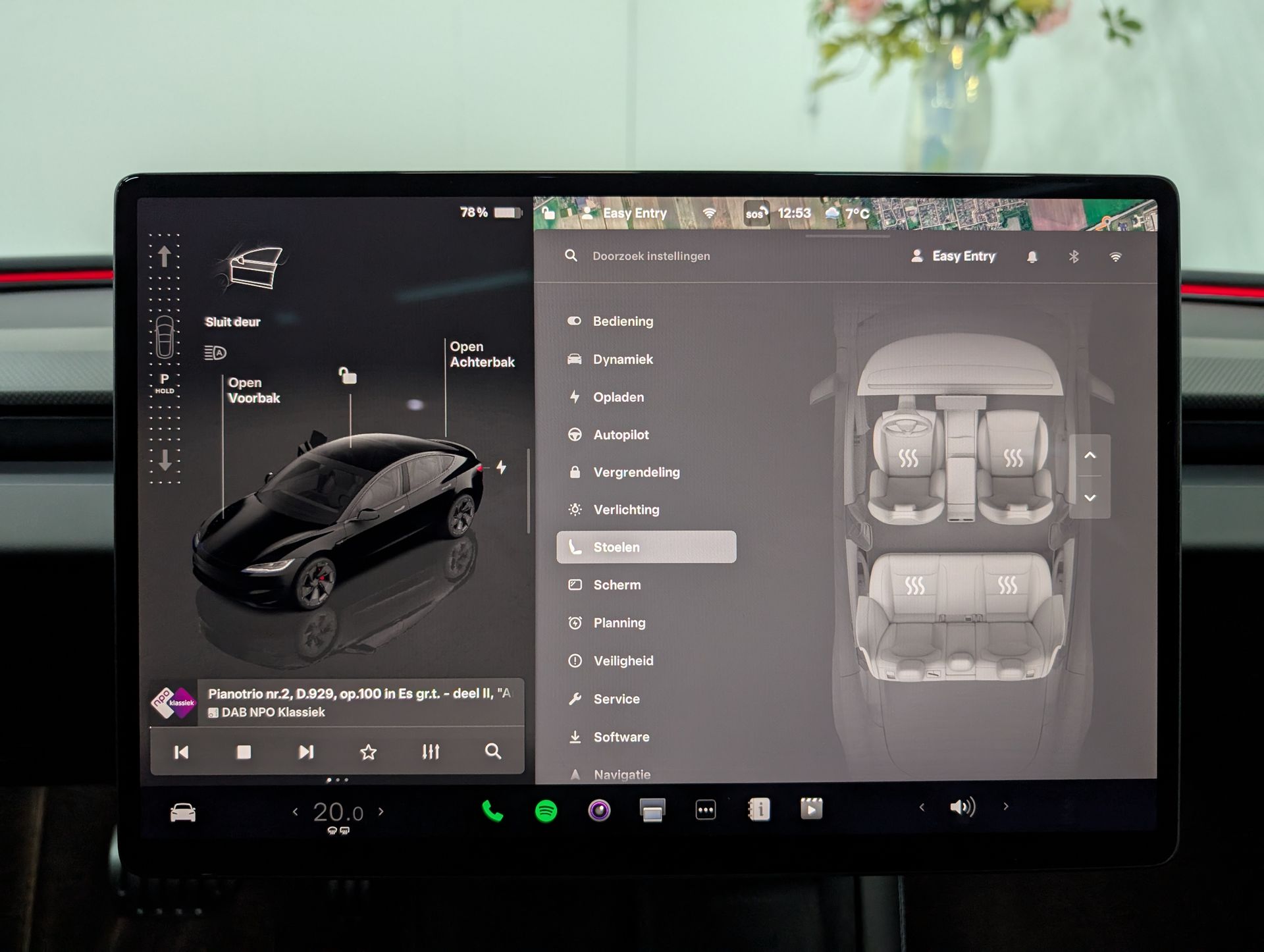Screen dimensions: 1264x952
Task: Open the phone app
Action: pos(492,810)
